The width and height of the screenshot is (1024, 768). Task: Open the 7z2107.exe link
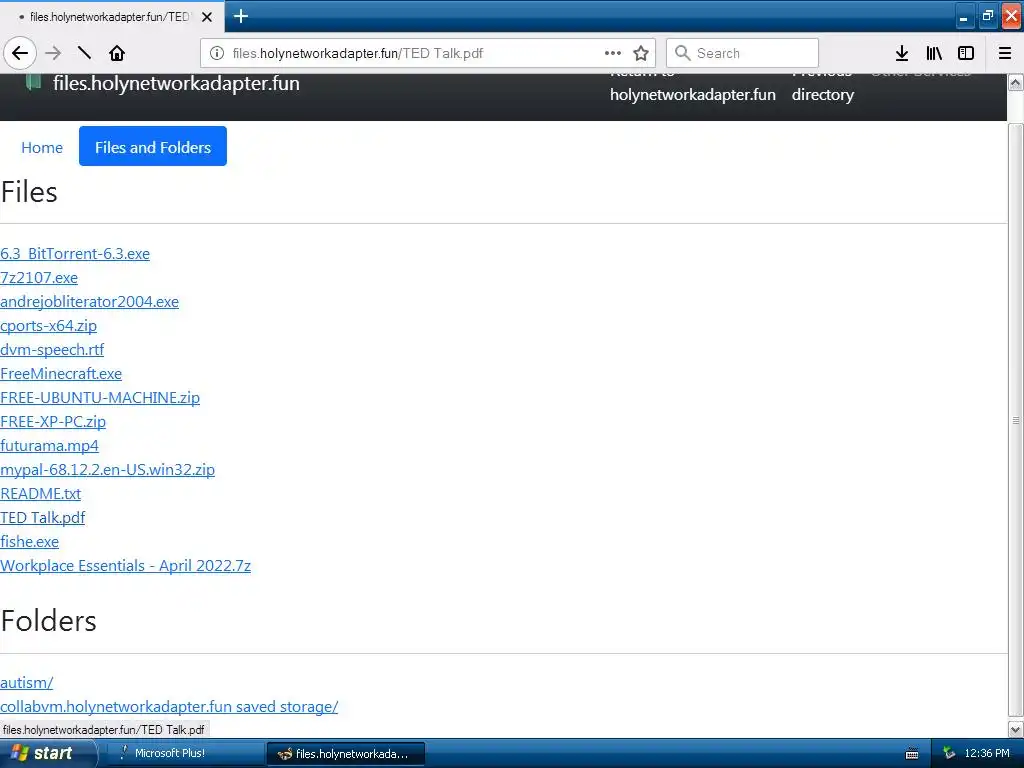(x=39, y=278)
